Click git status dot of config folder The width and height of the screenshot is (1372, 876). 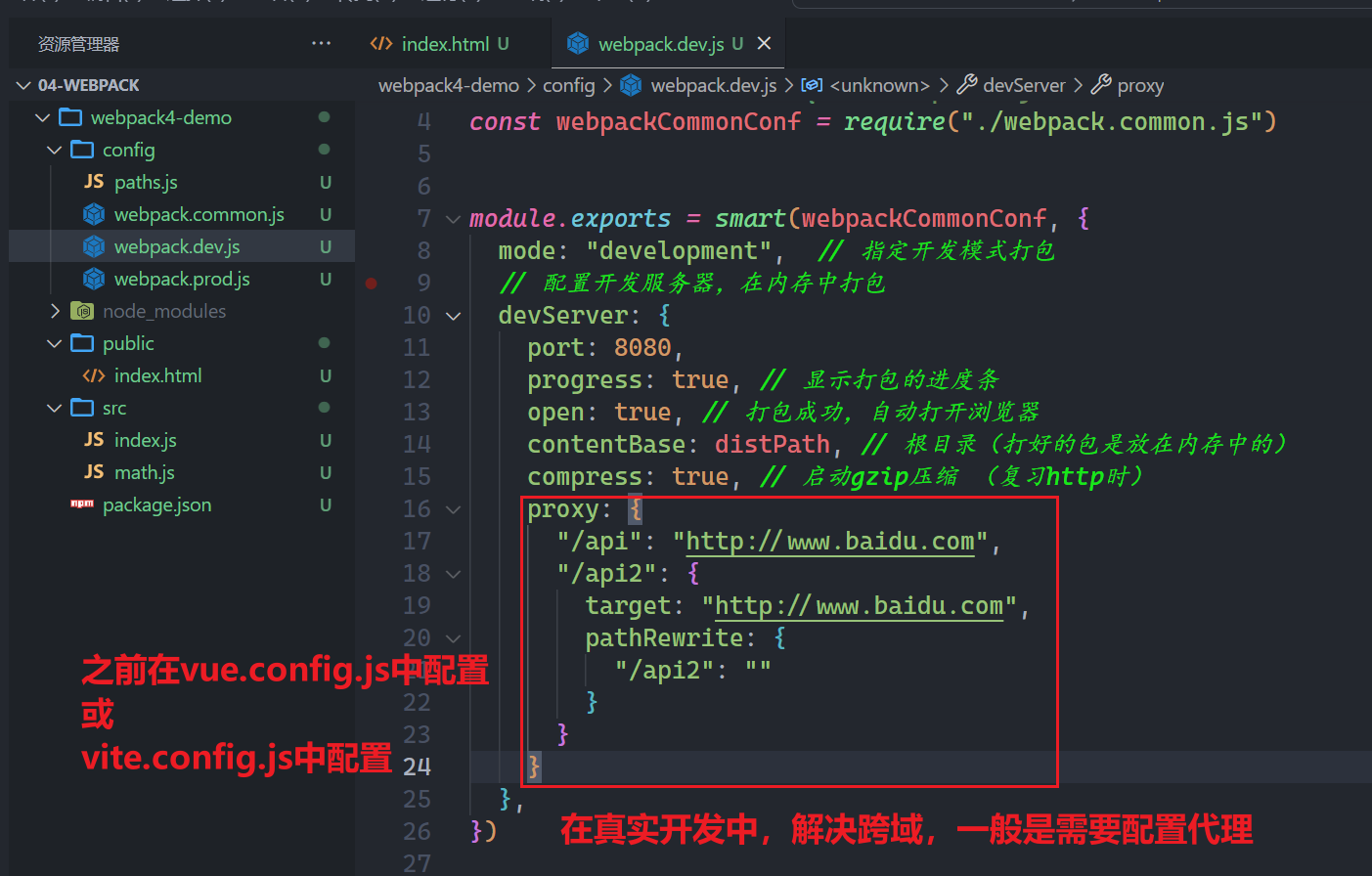[324, 150]
